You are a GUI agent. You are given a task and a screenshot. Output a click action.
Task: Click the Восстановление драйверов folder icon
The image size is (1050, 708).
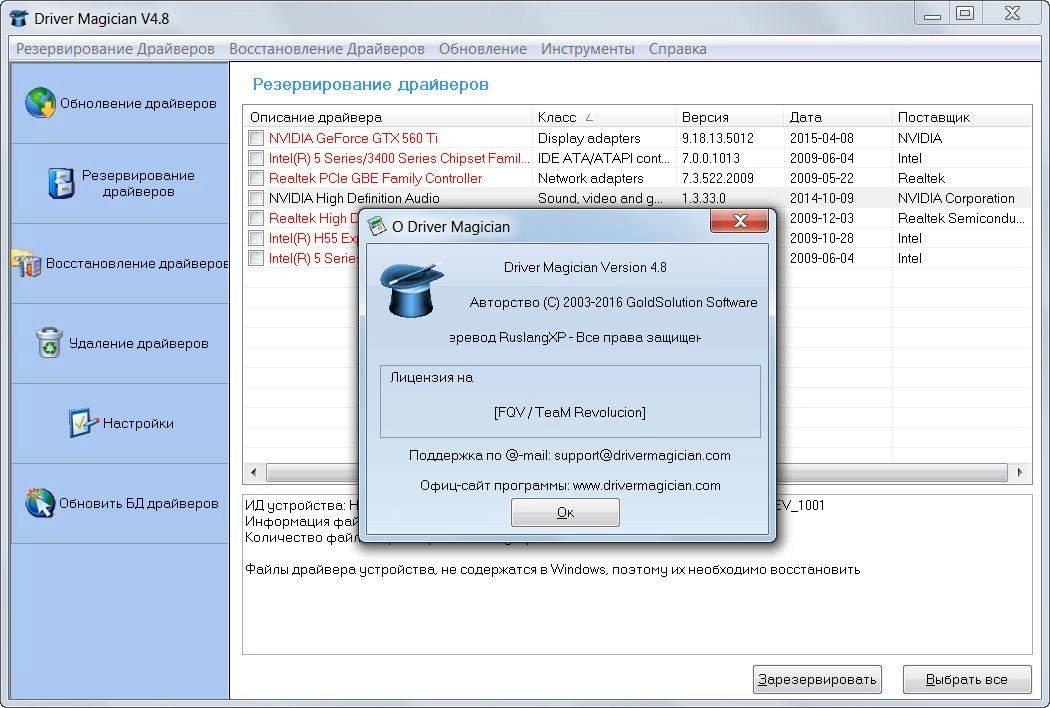[x=25, y=263]
